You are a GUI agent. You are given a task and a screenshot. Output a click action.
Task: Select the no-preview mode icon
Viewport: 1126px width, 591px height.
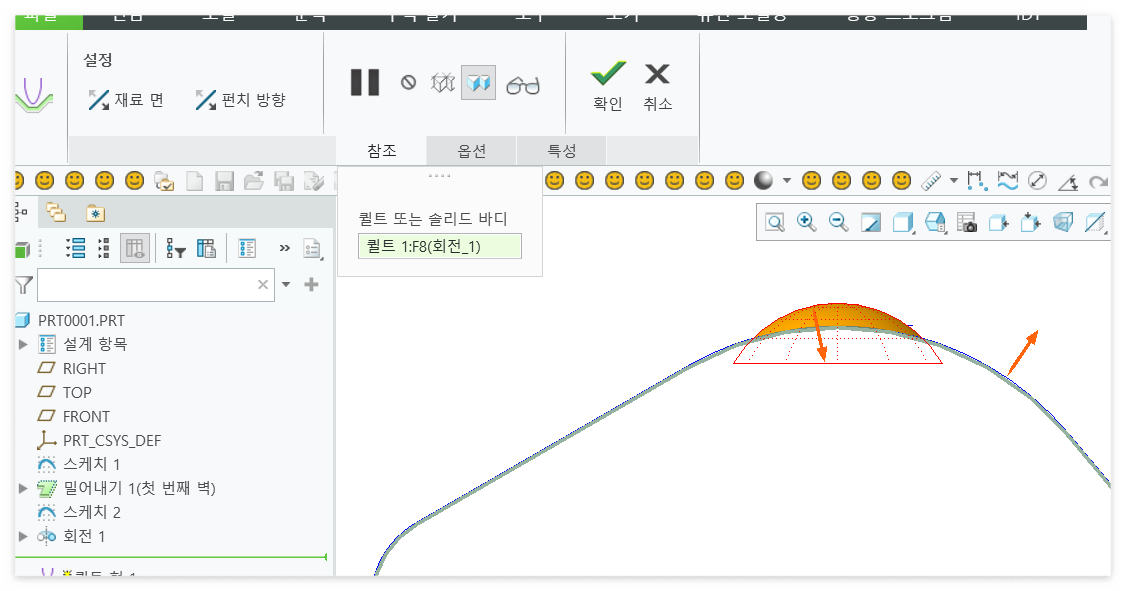pos(409,83)
